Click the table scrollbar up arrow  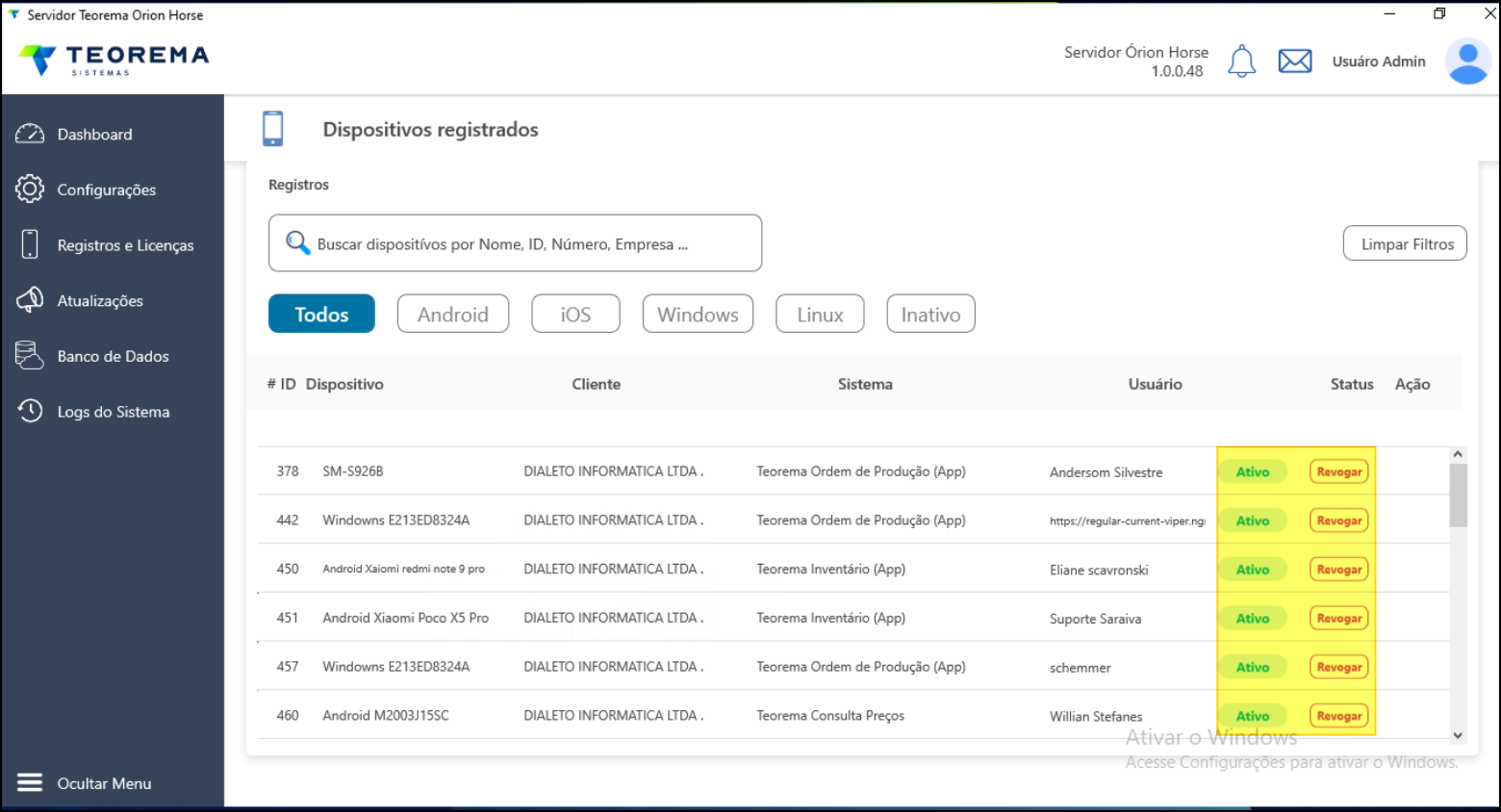coord(1458,454)
